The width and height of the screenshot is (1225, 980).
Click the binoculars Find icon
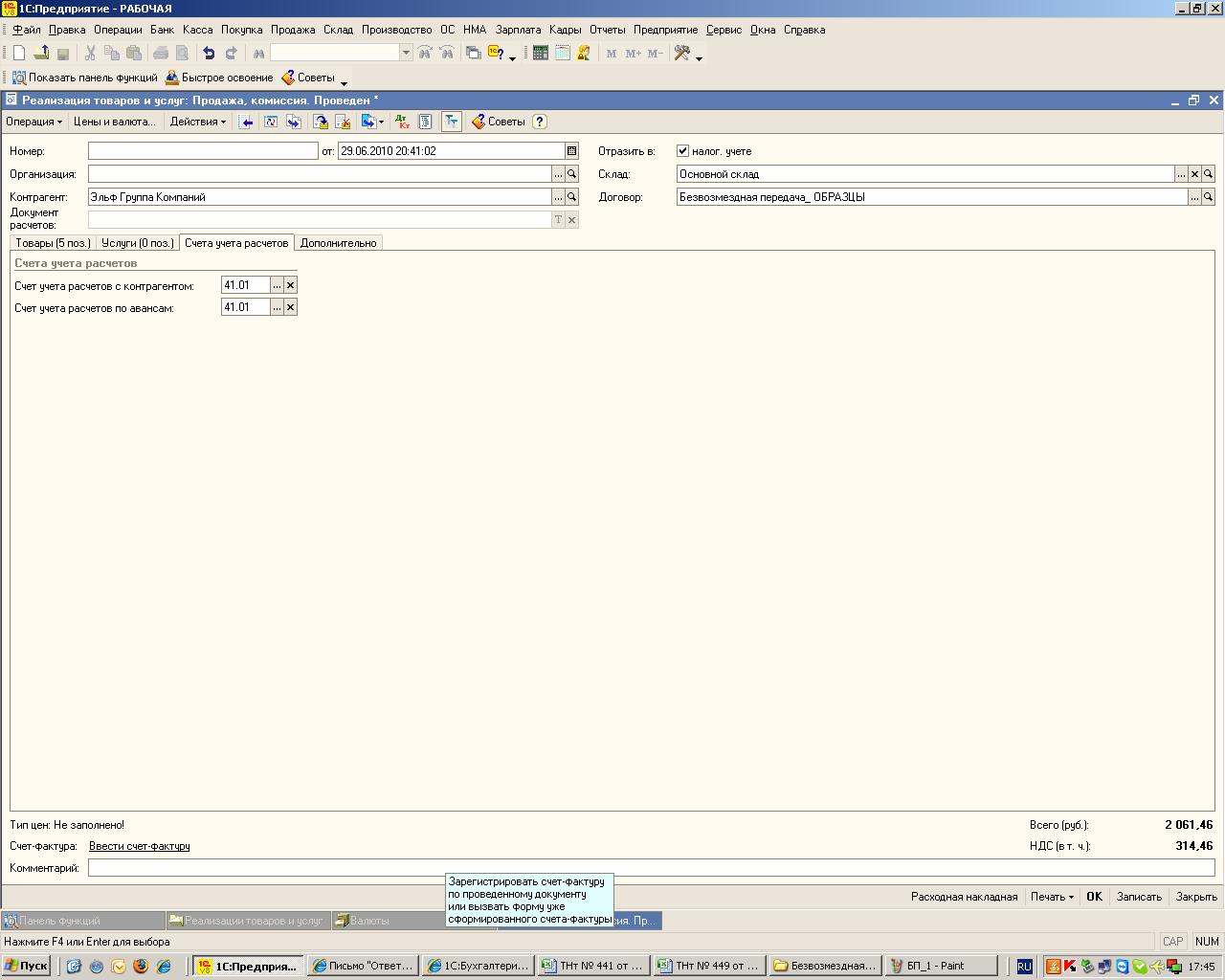(x=258, y=54)
